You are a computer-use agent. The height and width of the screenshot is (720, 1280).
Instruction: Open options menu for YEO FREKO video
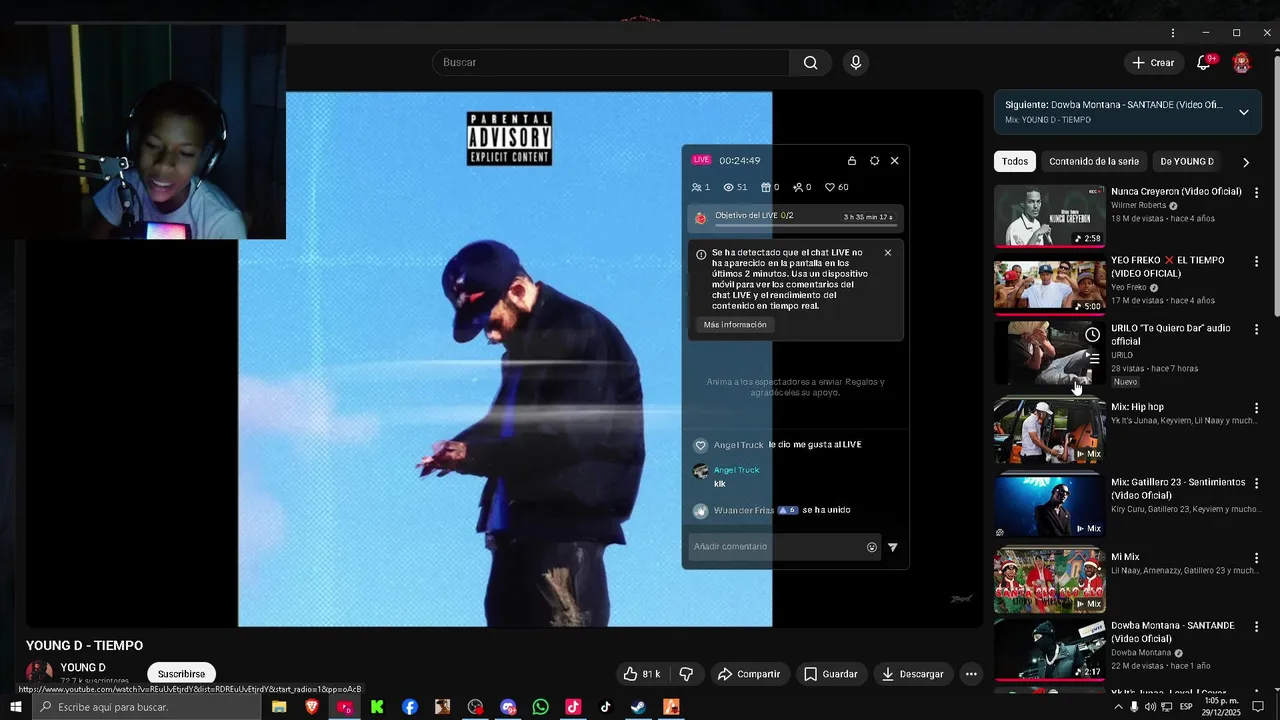point(1257,261)
